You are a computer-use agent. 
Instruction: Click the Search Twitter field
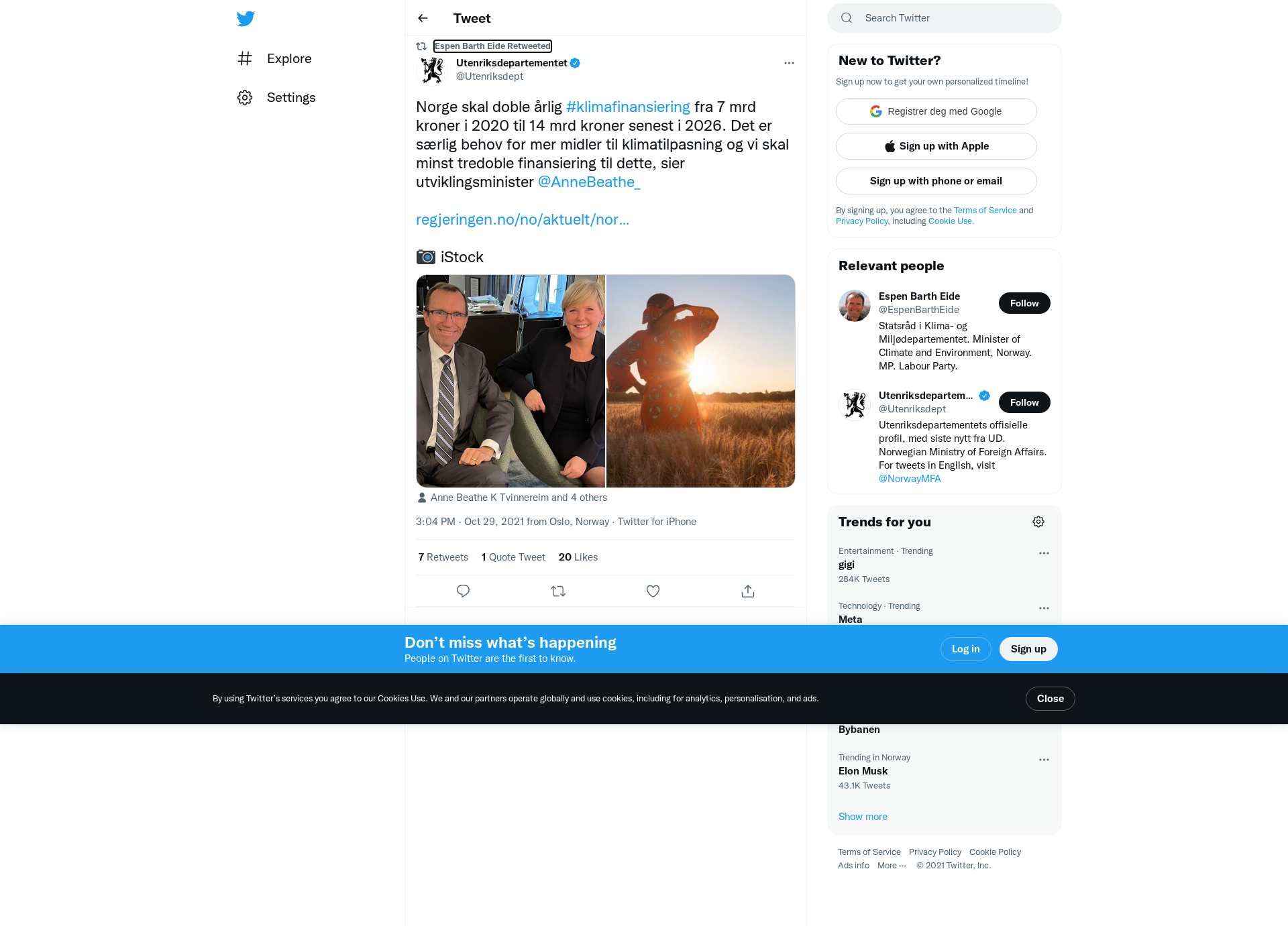tap(945, 18)
